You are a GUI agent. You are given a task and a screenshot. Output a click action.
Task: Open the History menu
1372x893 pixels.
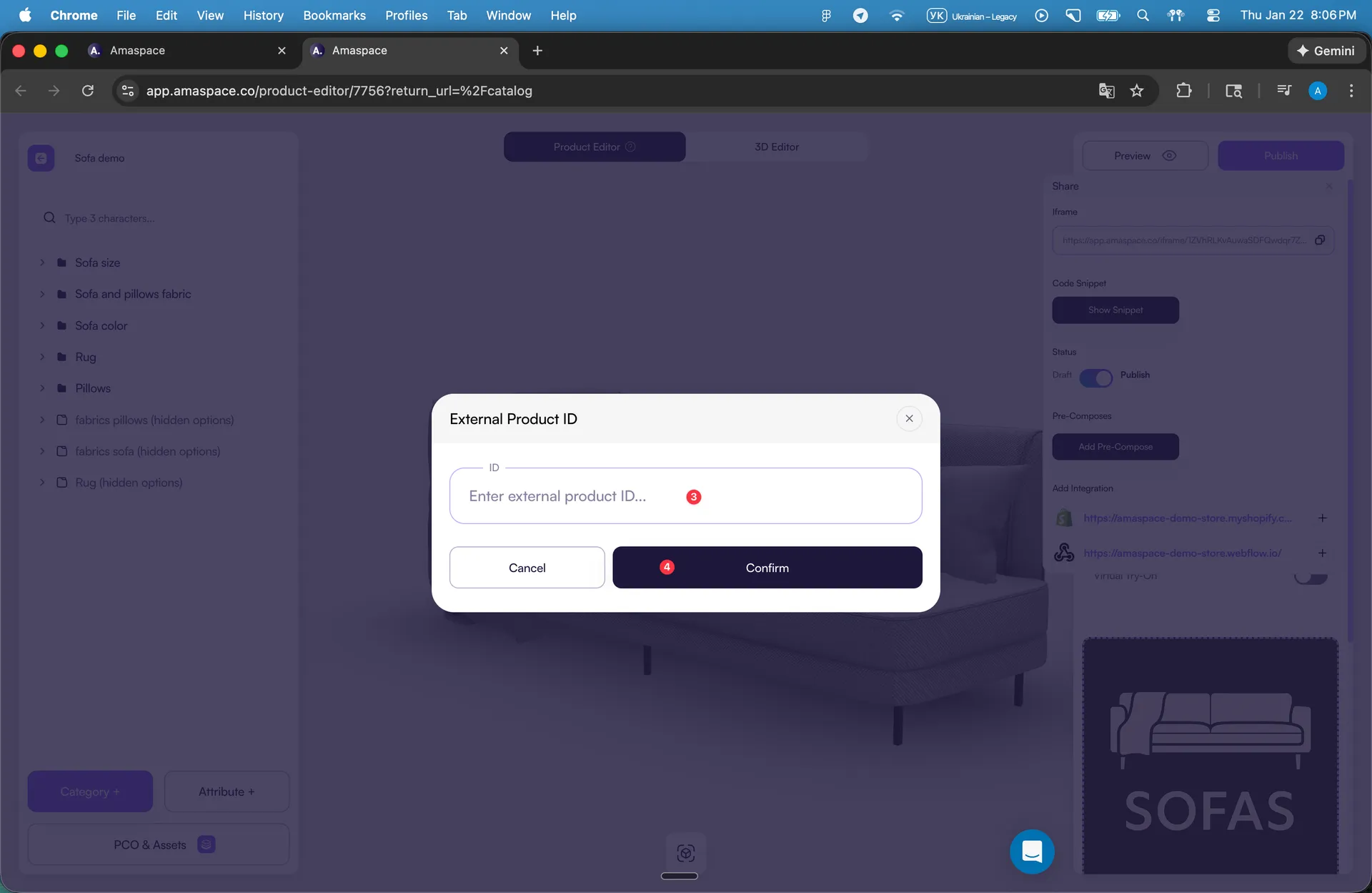(x=263, y=15)
